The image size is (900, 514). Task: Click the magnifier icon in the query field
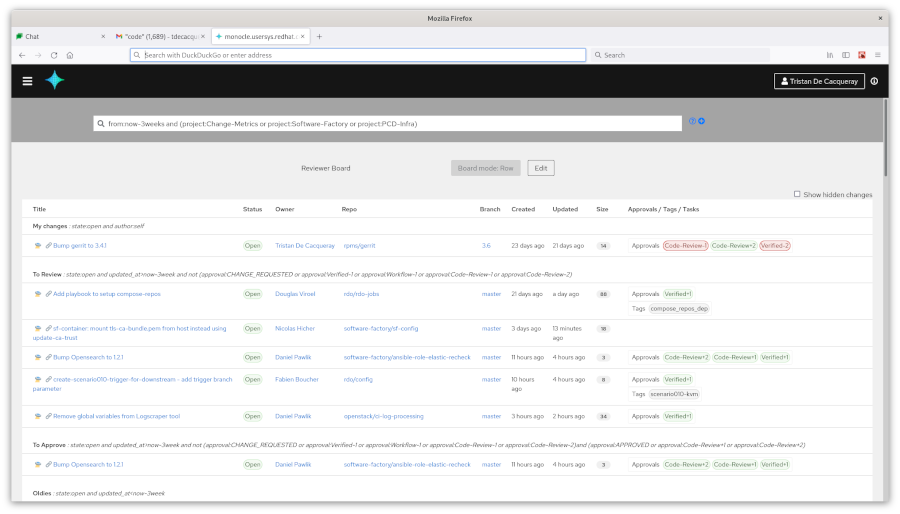[101, 123]
